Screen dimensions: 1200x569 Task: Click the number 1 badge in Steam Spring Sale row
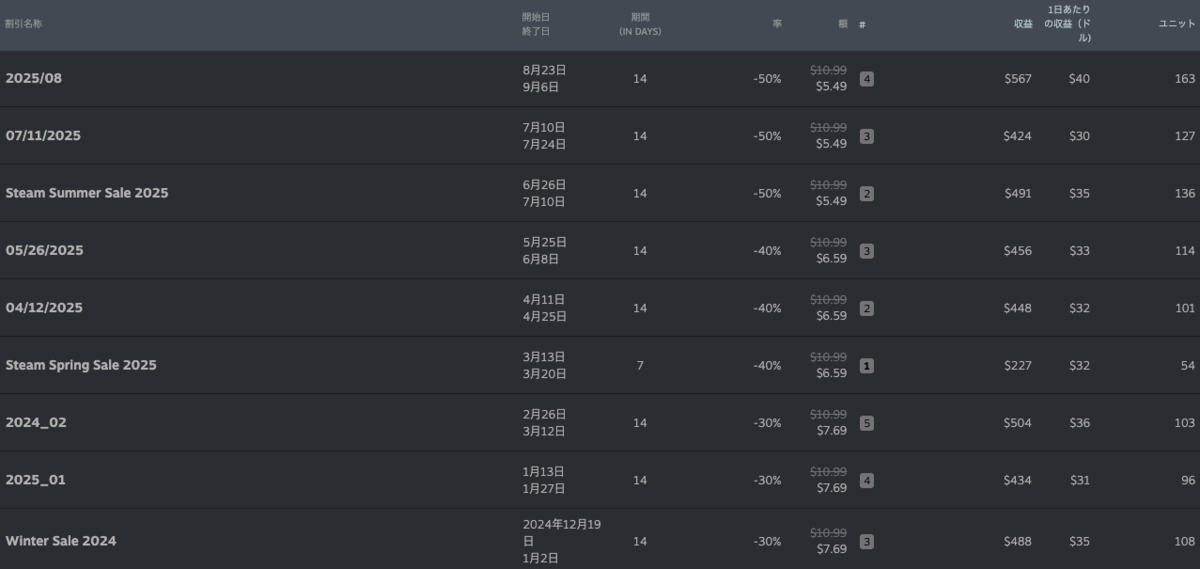(x=867, y=366)
